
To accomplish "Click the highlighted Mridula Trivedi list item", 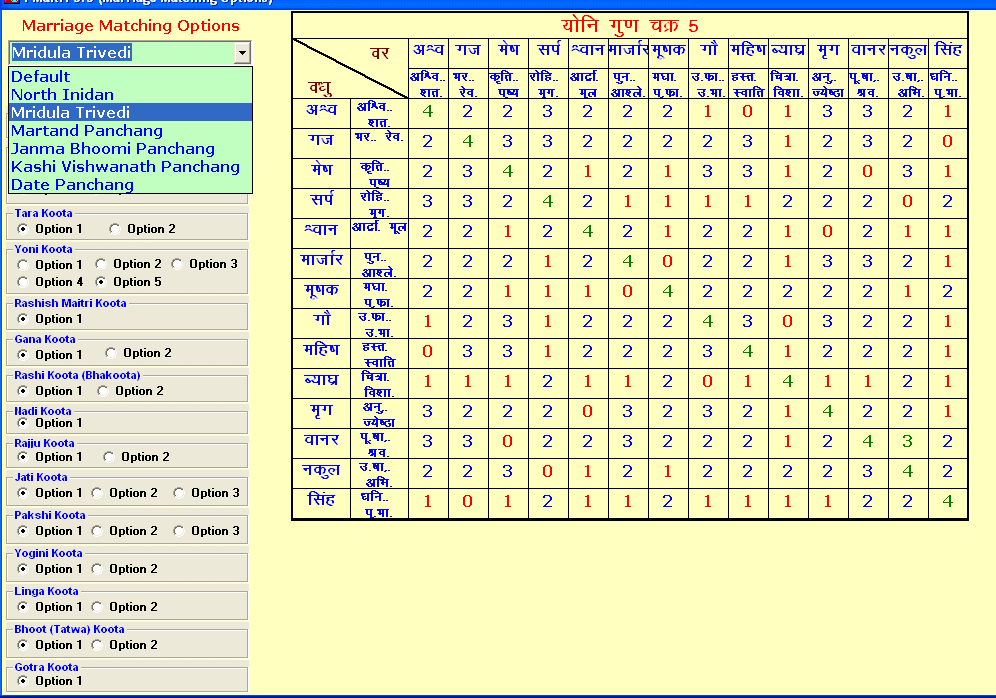I will pos(70,113).
